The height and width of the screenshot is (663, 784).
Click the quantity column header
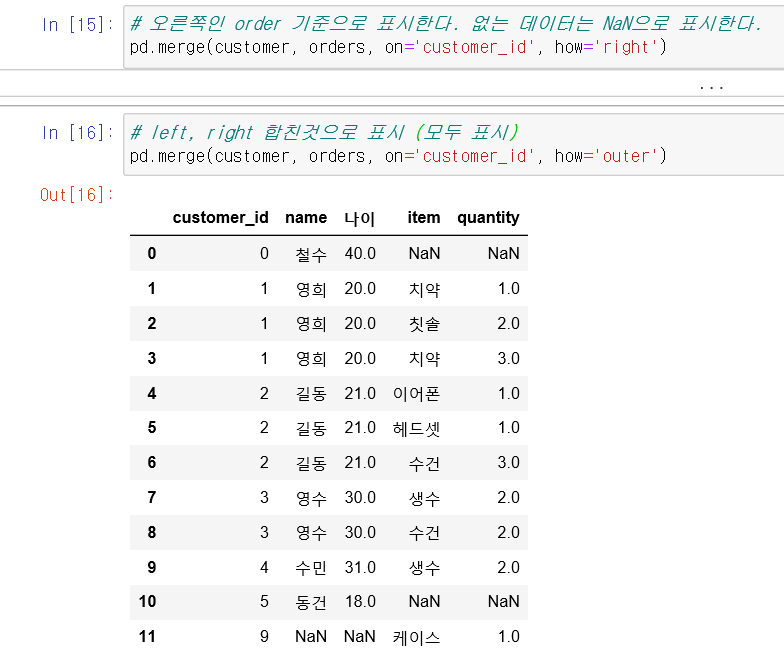point(488,218)
